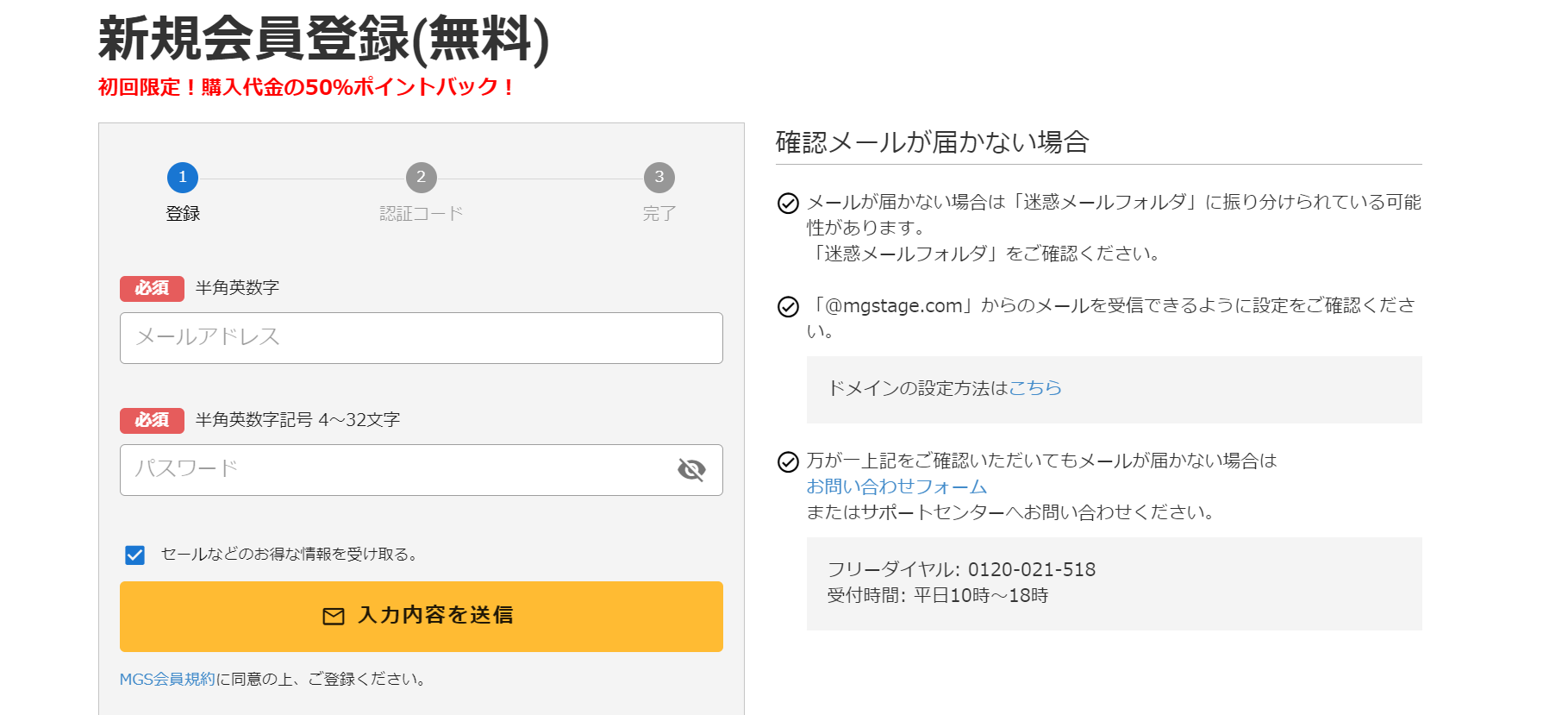Uncheck the セール情報 newsletter checkbox
The image size is (1568, 715).
(x=135, y=555)
